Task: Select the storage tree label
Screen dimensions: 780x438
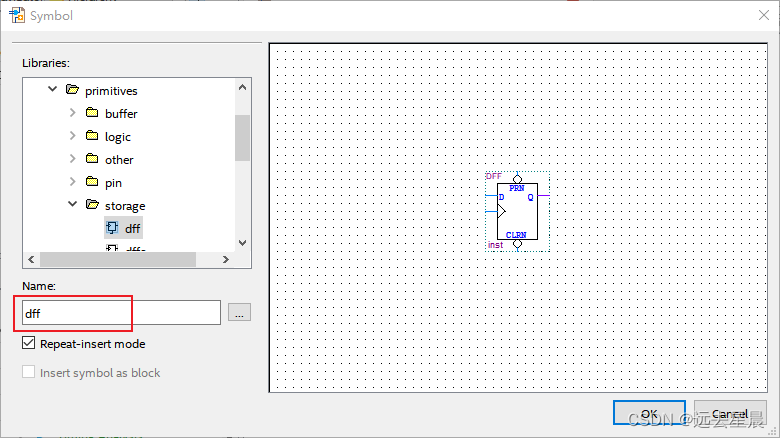Action: click(x=125, y=206)
